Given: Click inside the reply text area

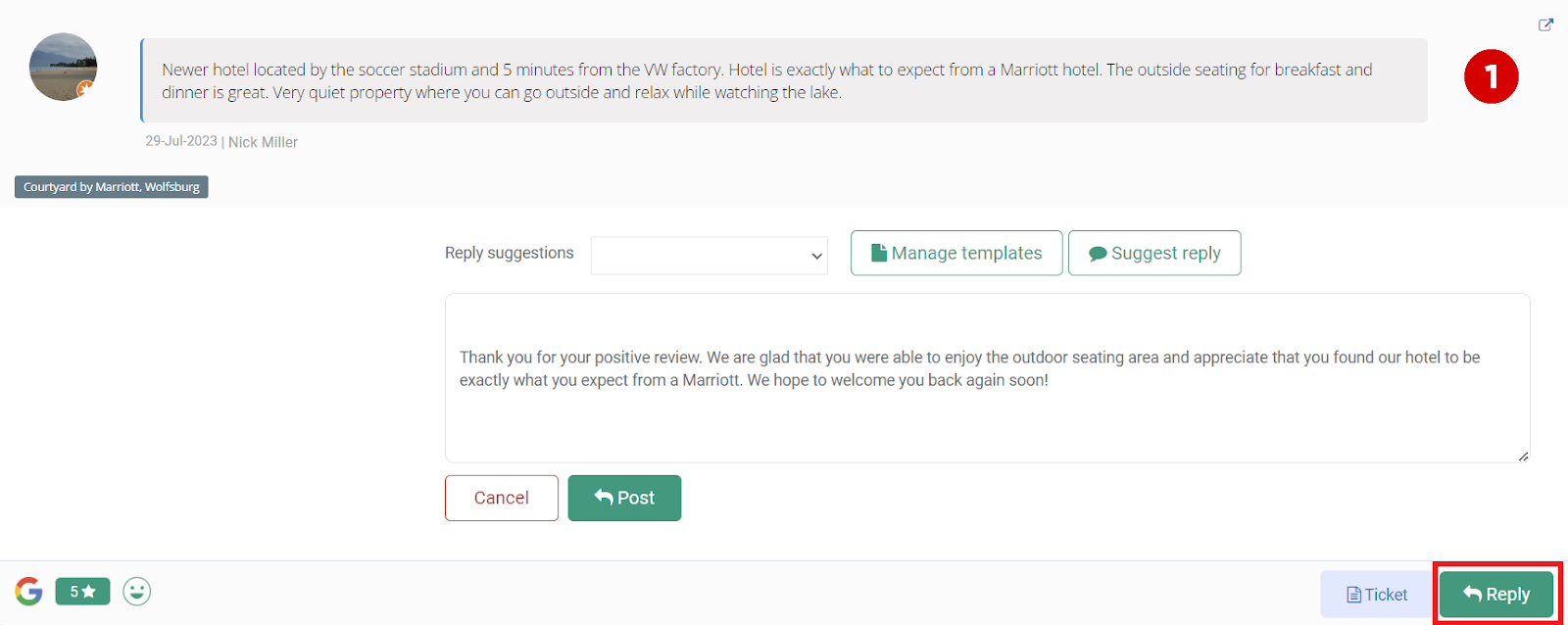Looking at the screenshot, I should click(988, 378).
